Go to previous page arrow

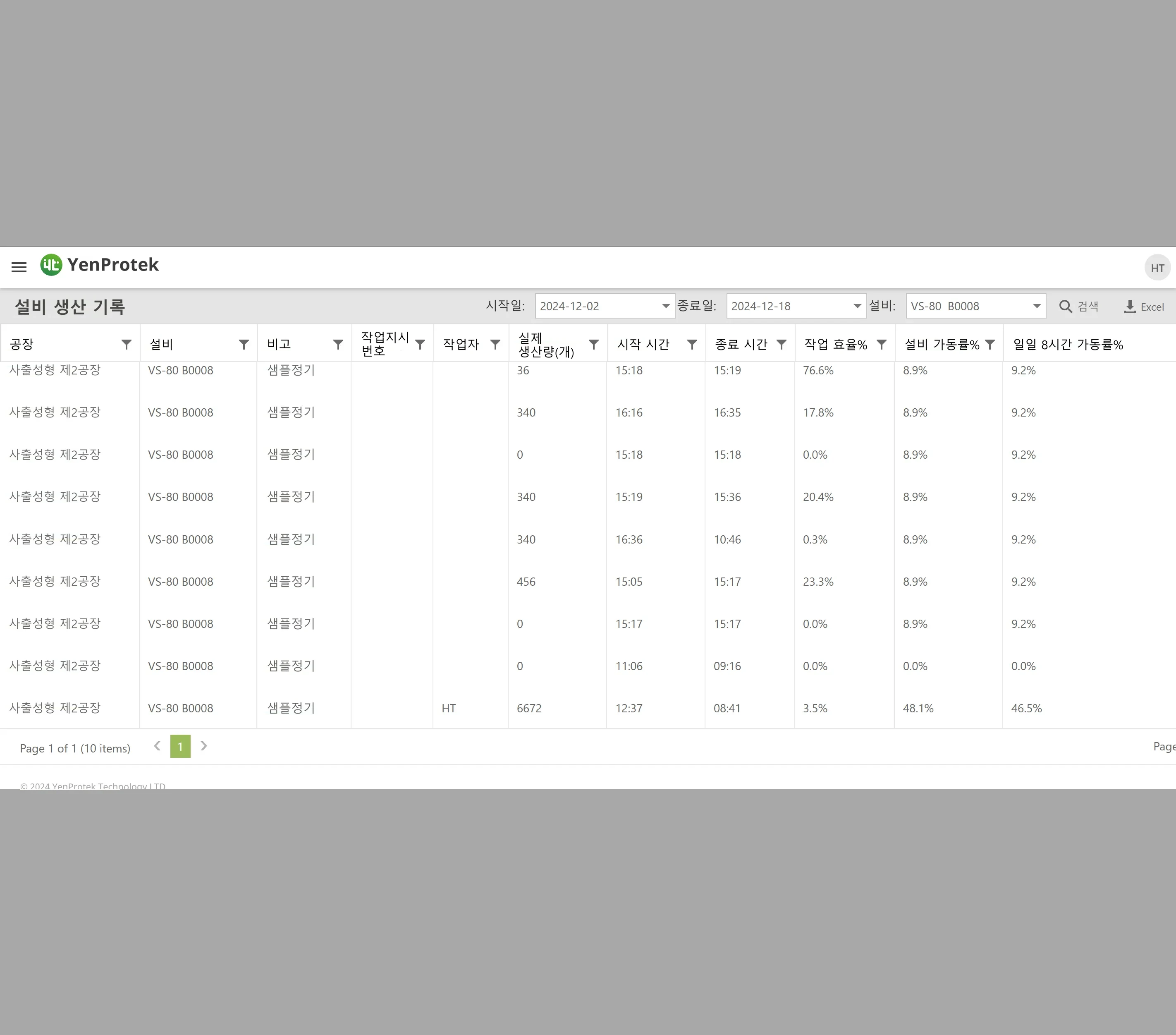tap(157, 746)
